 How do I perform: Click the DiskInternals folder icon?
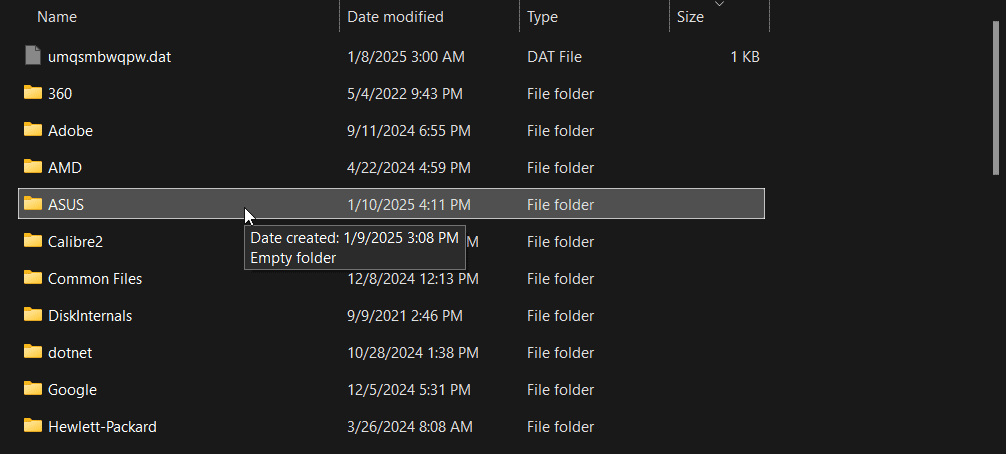point(33,315)
